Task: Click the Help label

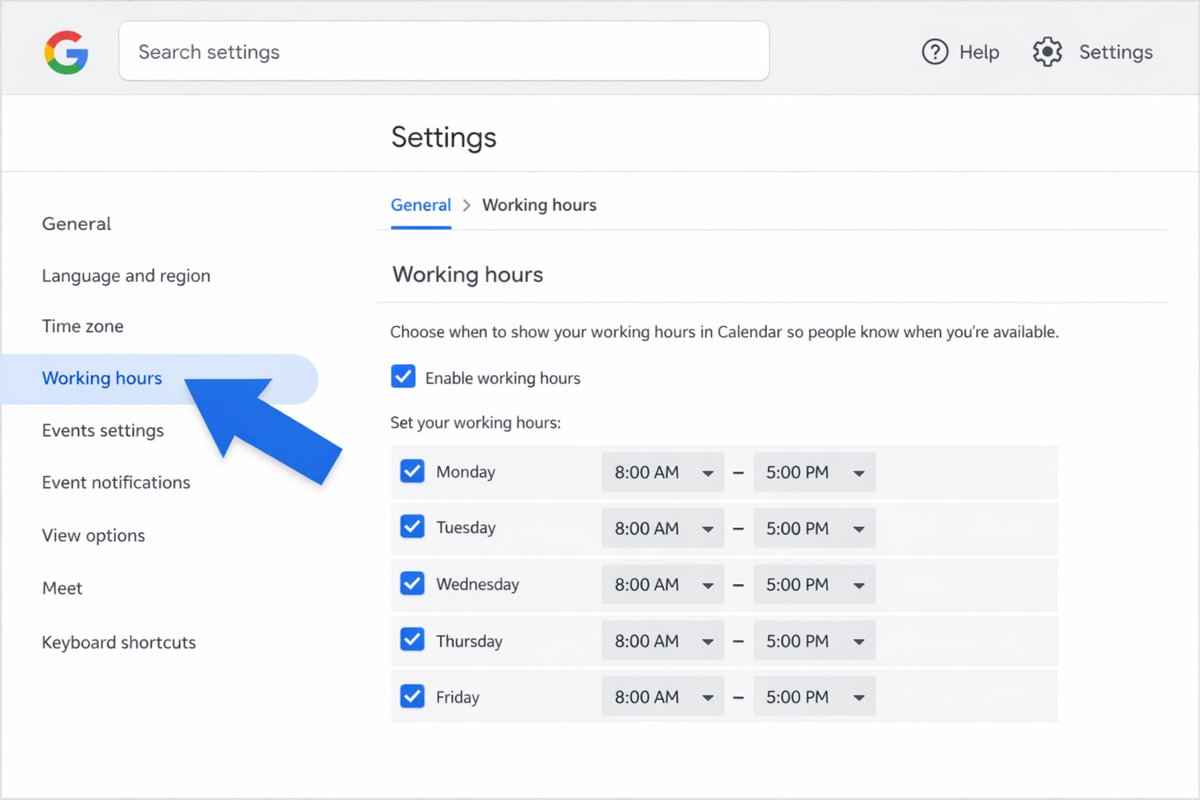Action: (x=979, y=52)
